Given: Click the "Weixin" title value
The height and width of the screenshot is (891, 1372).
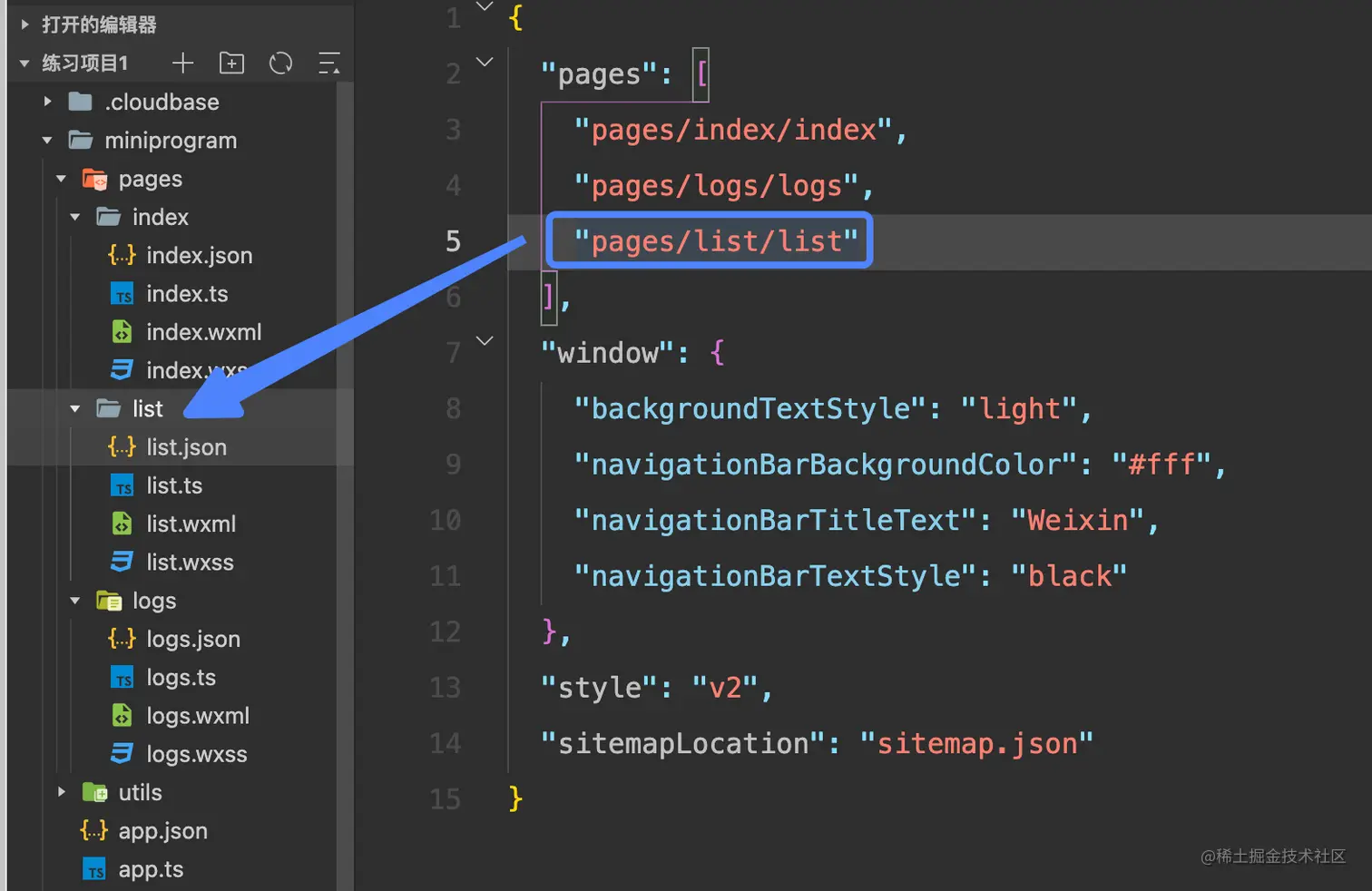Looking at the screenshot, I should (1079, 521).
